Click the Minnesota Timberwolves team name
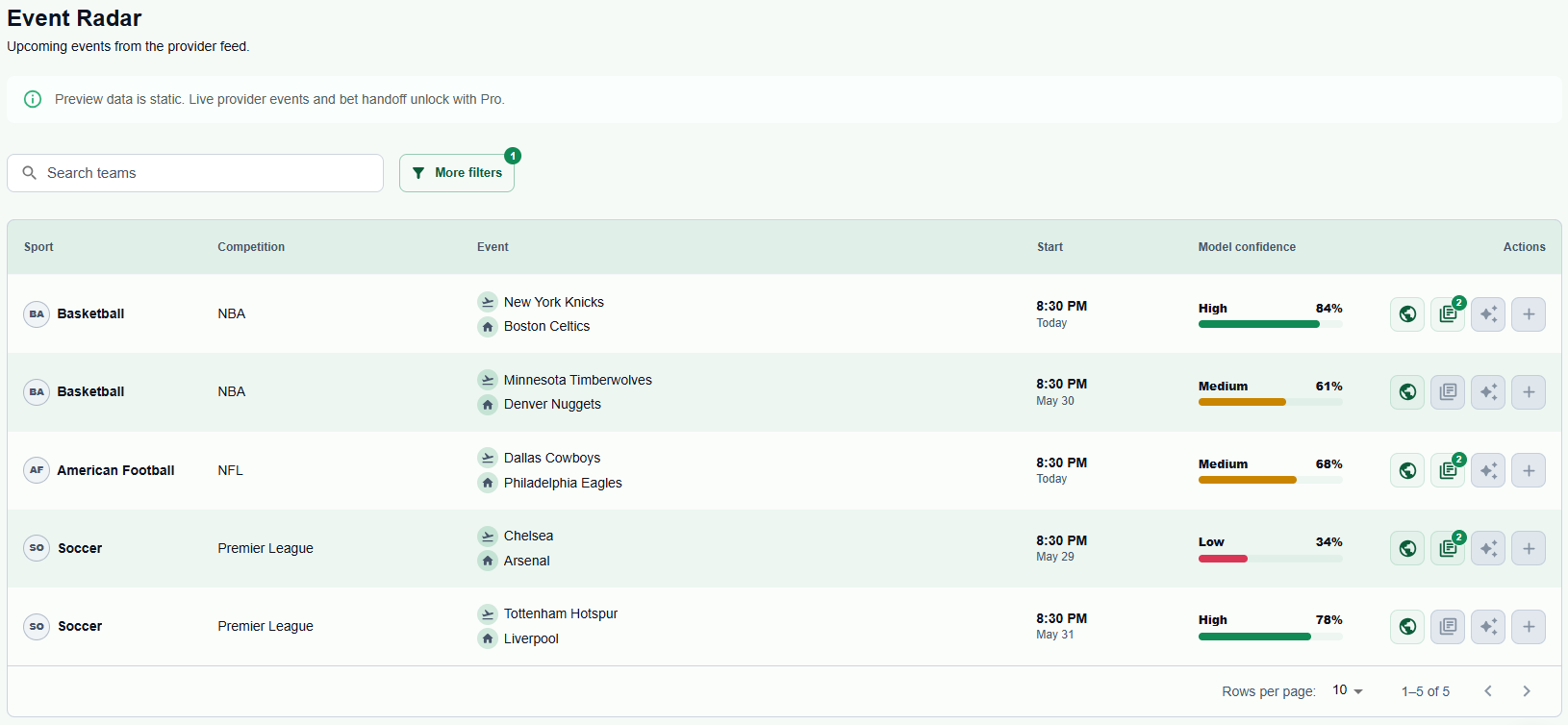 tap(578, 380)
